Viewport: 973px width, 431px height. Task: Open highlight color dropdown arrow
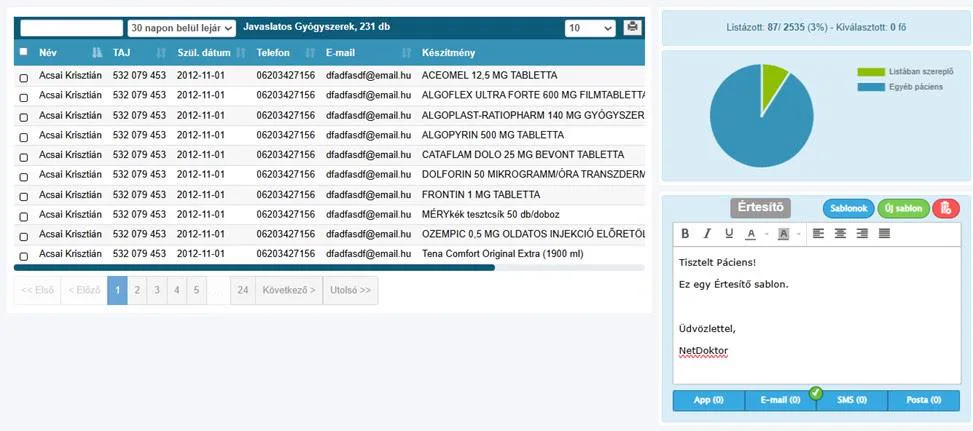798,234
